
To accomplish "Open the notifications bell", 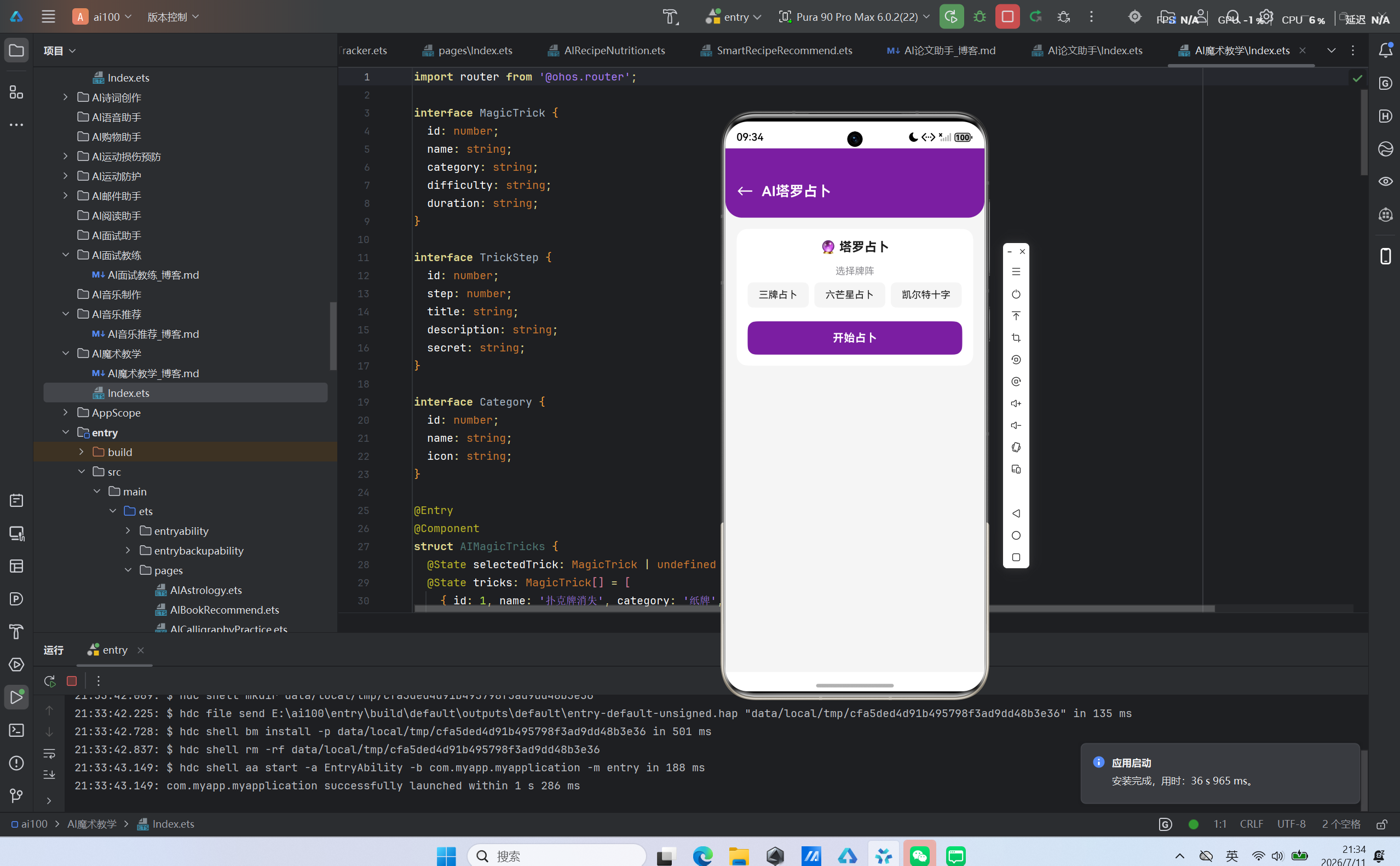I will coord(1385,50).
